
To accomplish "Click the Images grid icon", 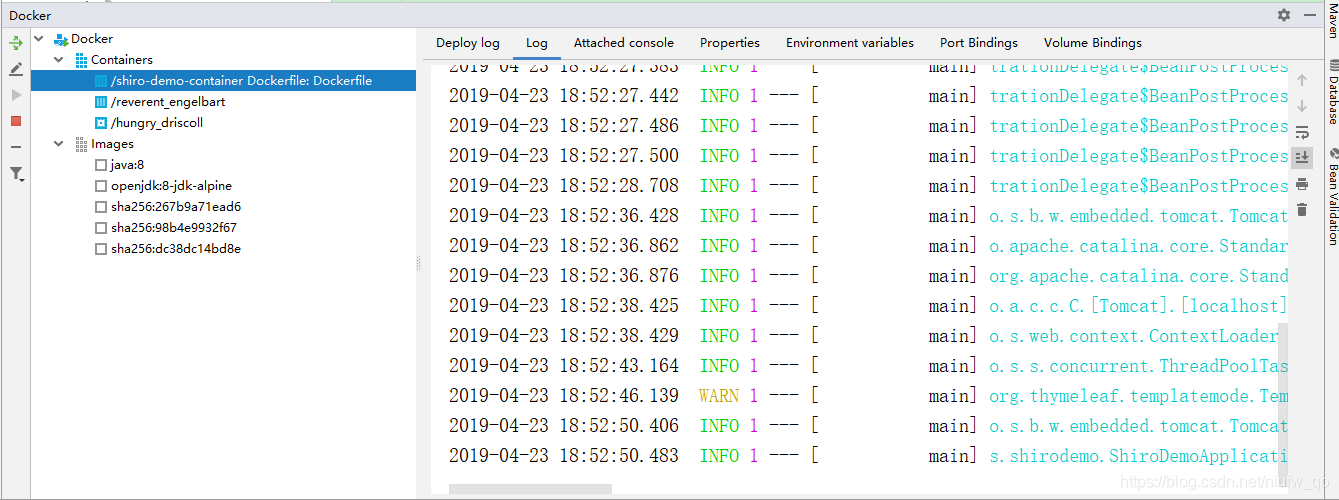I will (82, 144).
